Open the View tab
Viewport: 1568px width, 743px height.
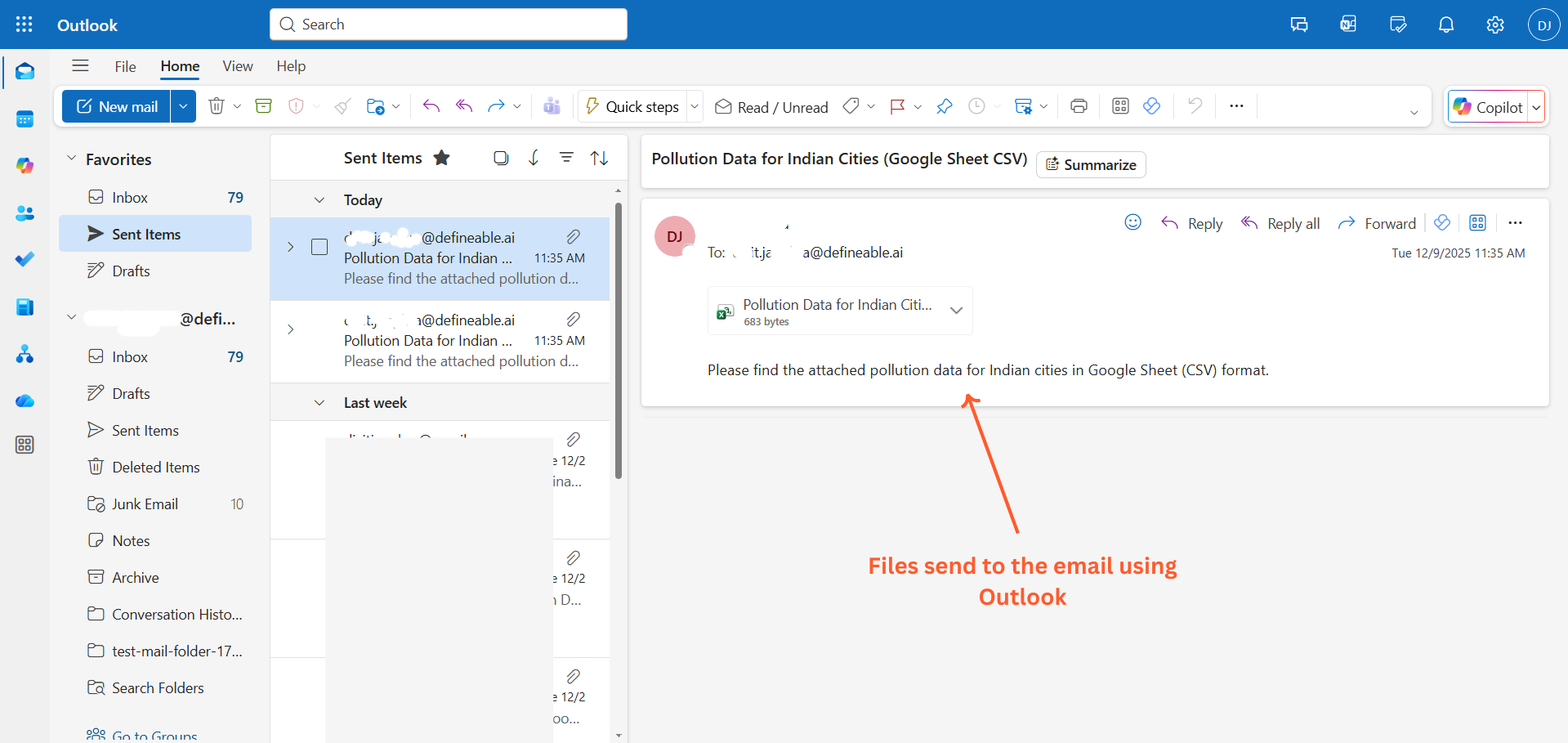click(x=238, y=66)
